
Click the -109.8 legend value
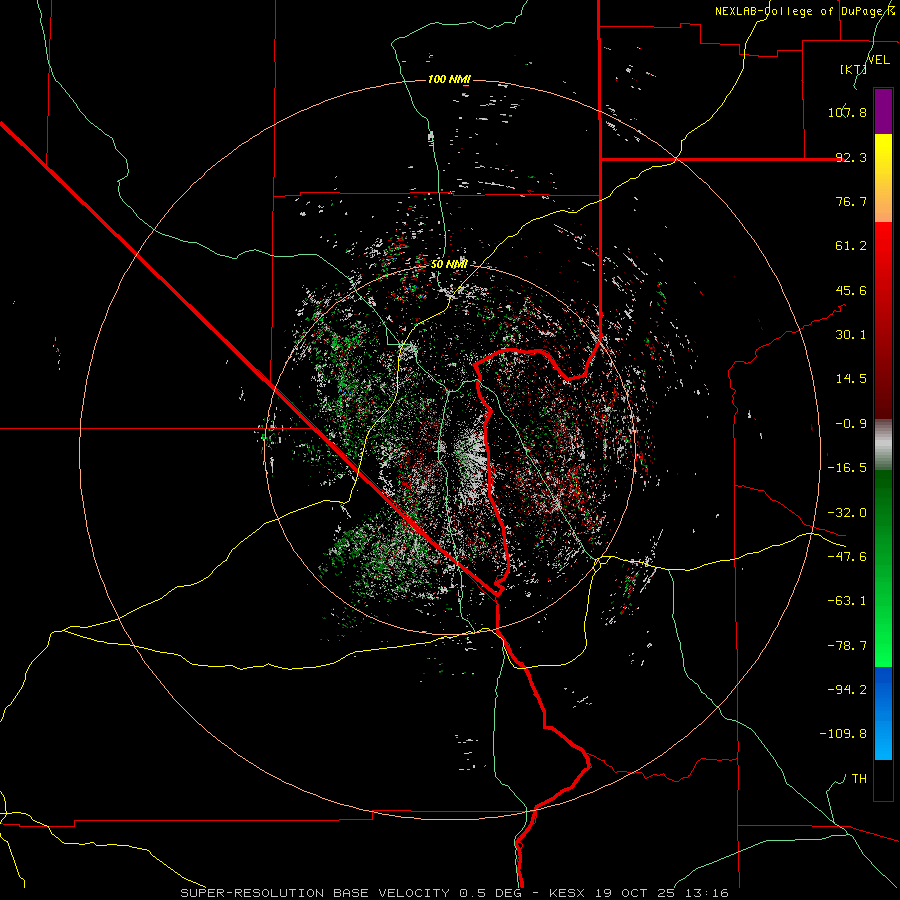(843, 734)
